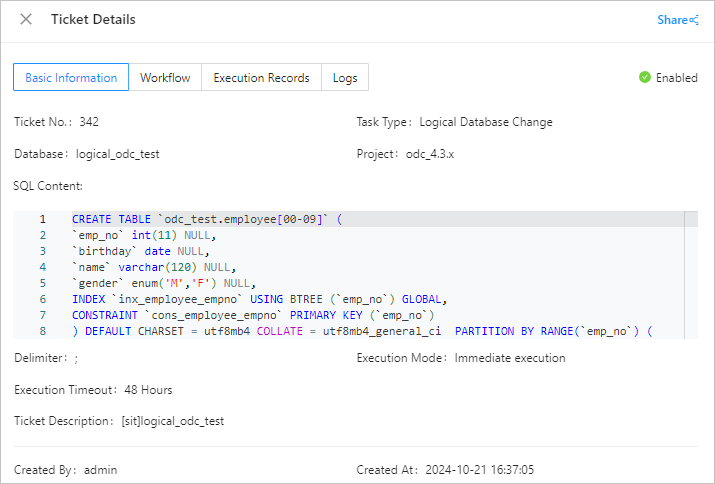Go to the Basic Information tab
The width and height of the screenshot is (715, 484).
click(71, 78)
